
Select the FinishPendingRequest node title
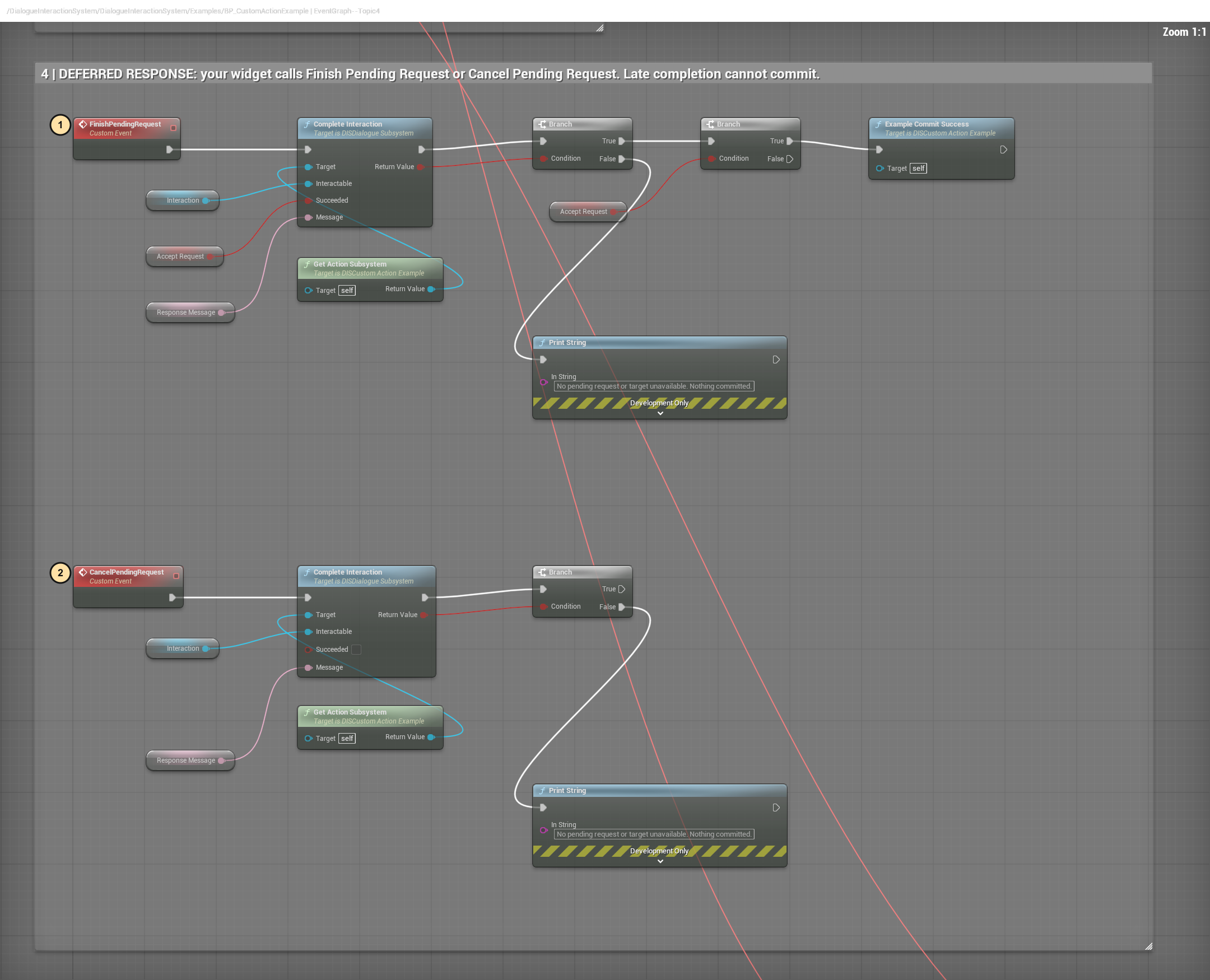coord(125,124)
